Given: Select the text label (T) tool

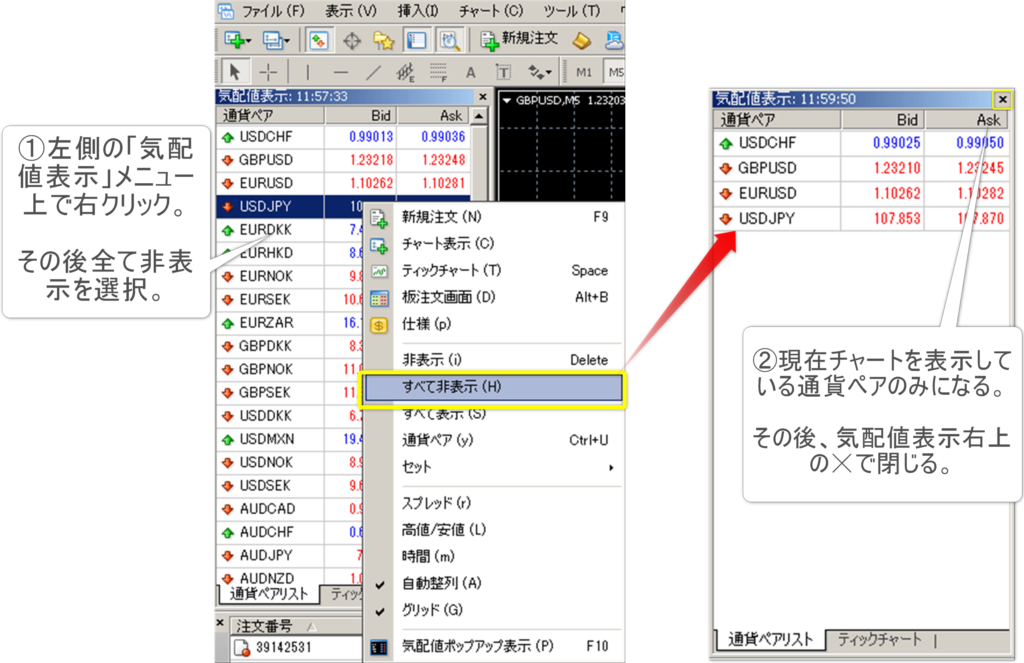Looking at the screenshot, I should [x=504, y=72].
